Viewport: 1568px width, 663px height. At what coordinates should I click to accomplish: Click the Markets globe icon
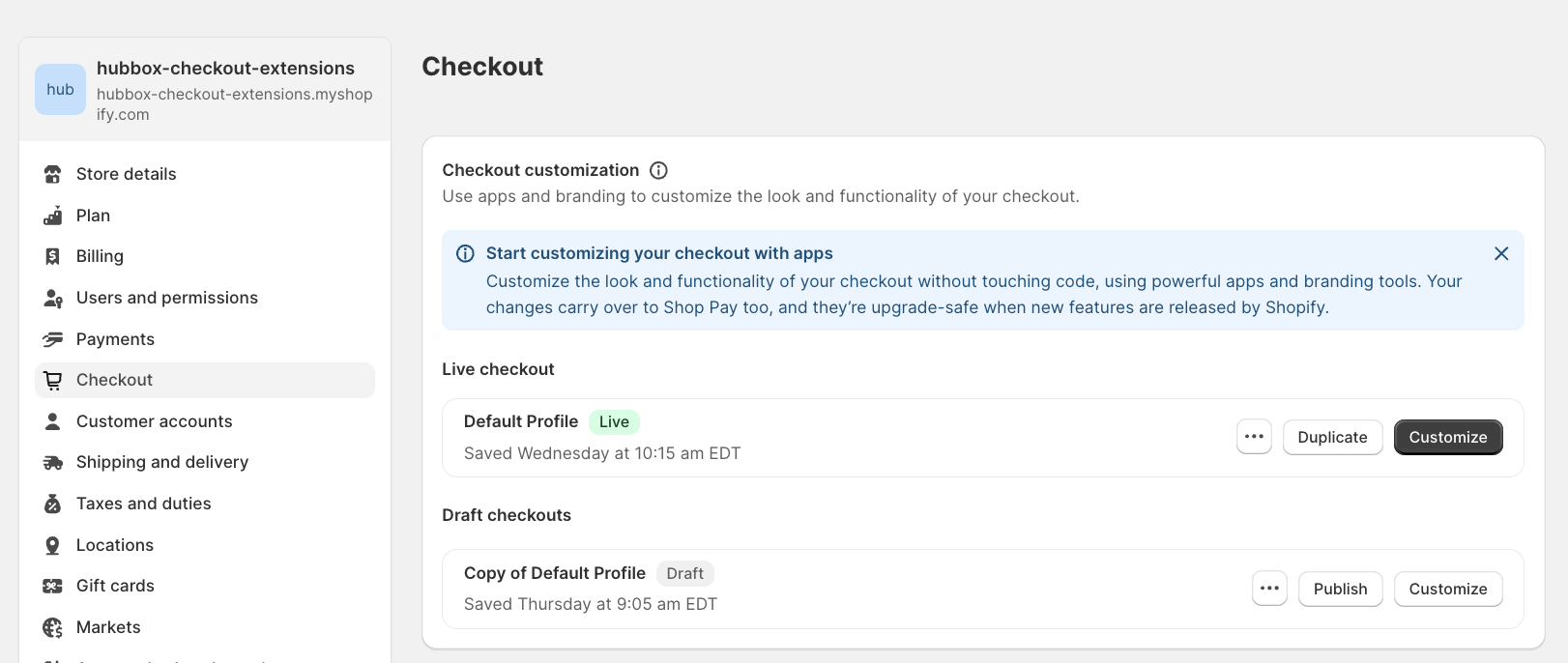point(53,627)
